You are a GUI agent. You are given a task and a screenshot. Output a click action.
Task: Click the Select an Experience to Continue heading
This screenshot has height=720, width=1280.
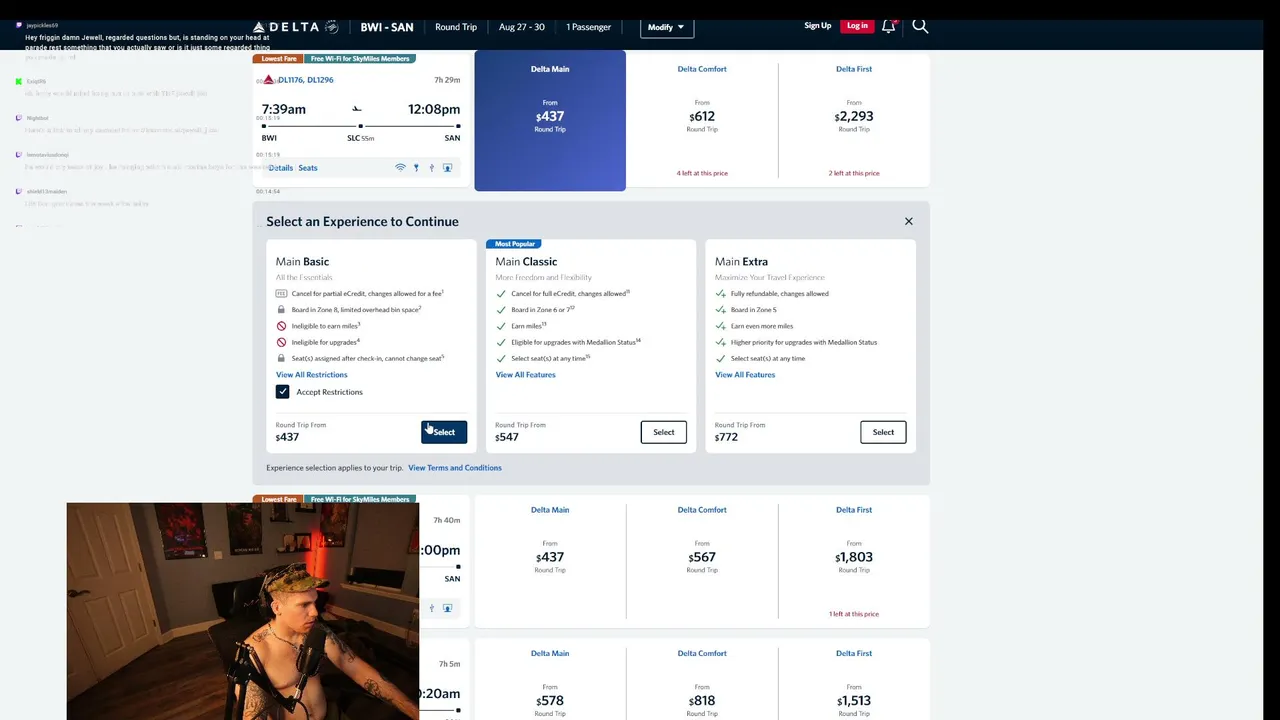(x=362, y=221)
